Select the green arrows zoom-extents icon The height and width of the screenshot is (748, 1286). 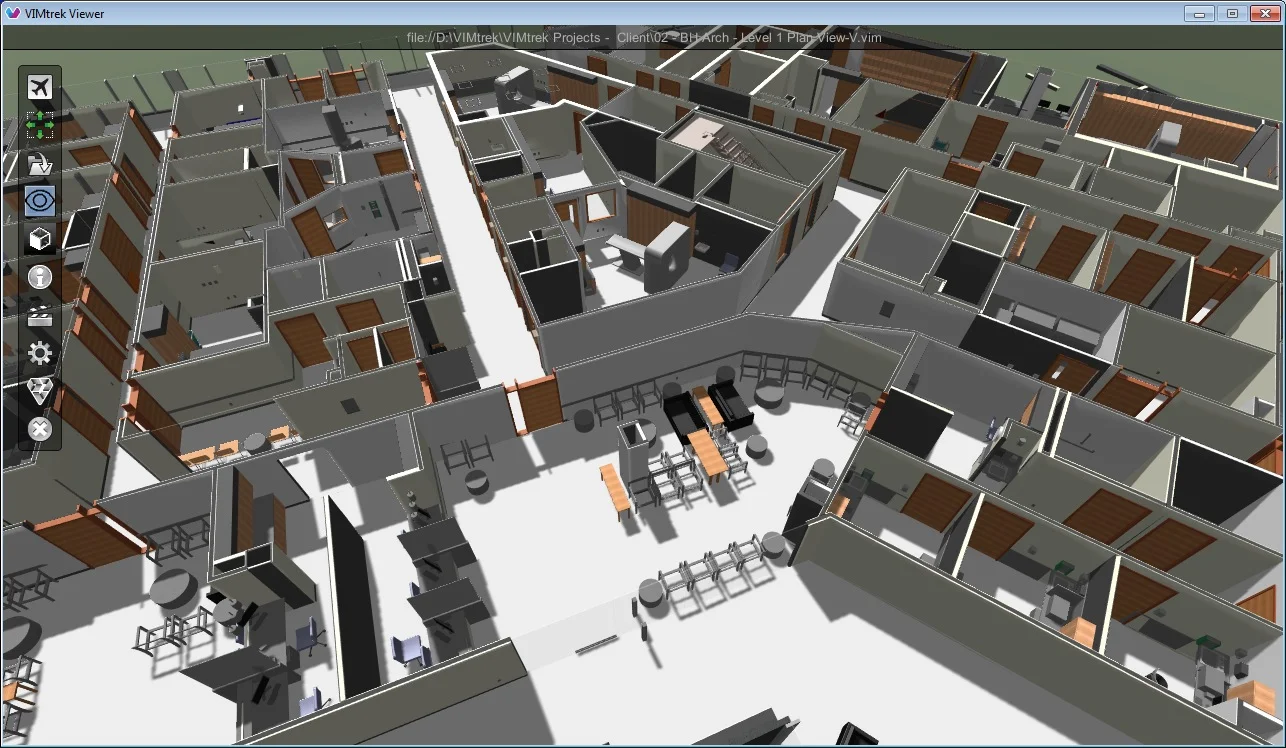click(x=40, y=125)
